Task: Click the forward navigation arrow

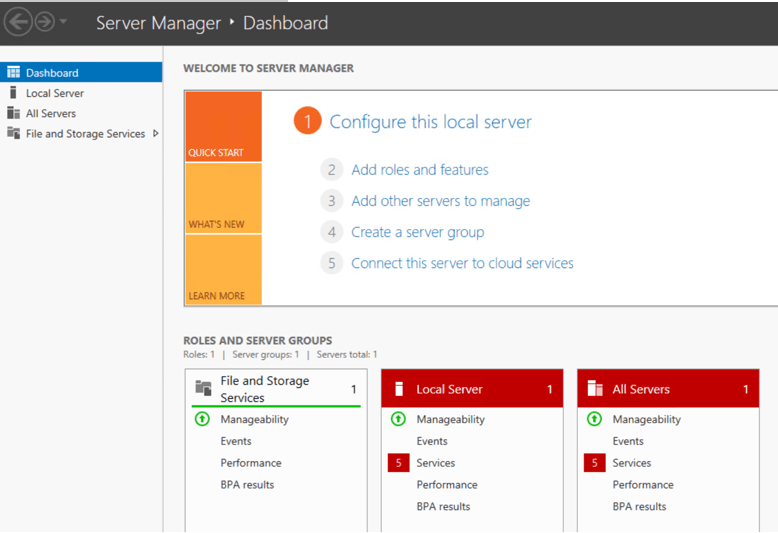Action: pyautogui.click(x=45, y=22)
